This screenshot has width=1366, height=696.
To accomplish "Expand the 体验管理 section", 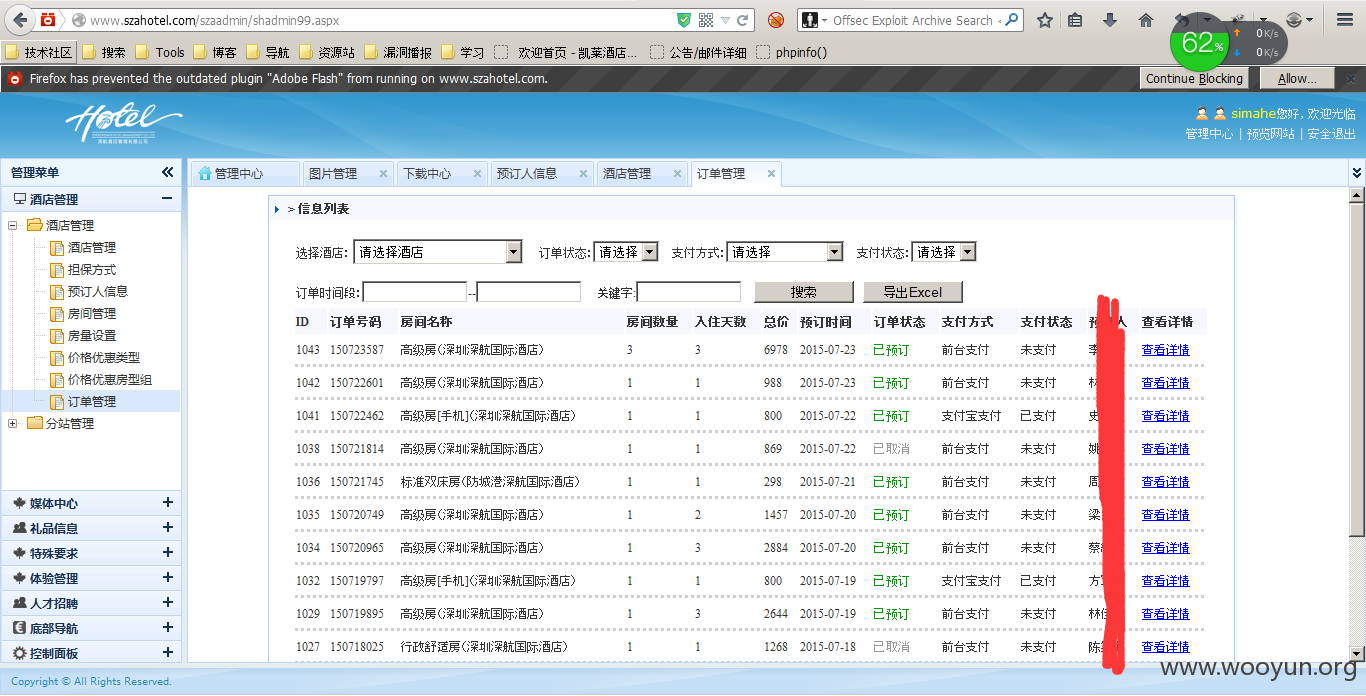I will (x=167, y=578).
